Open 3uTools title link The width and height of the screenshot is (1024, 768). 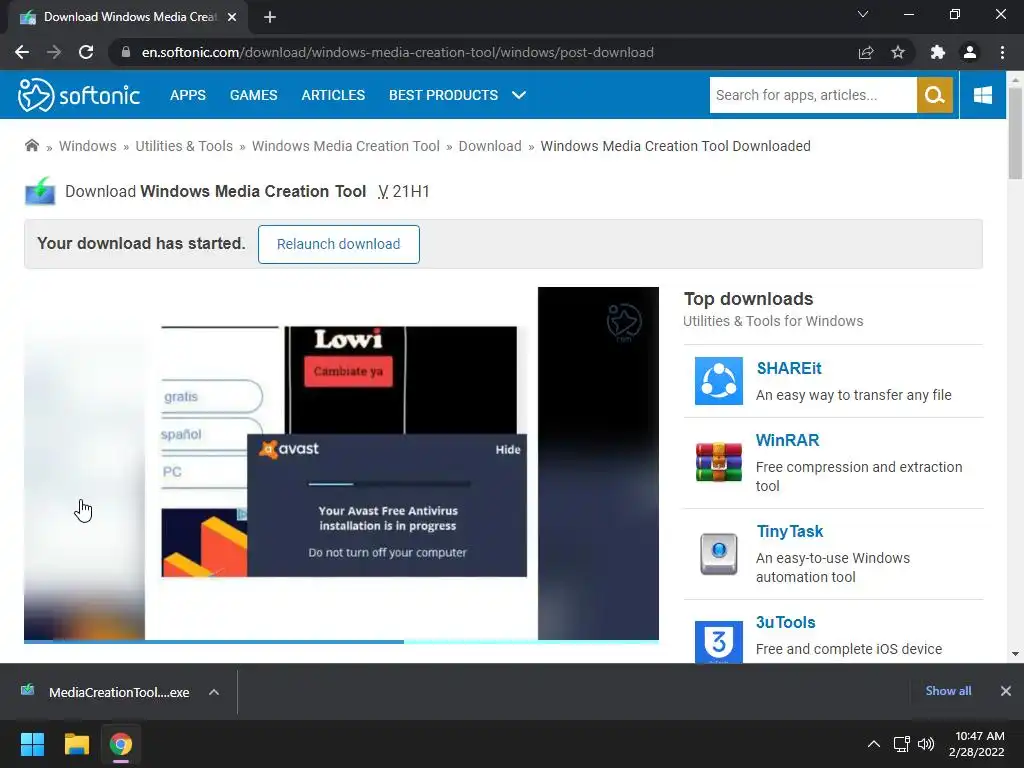click(x=786, y=622)
